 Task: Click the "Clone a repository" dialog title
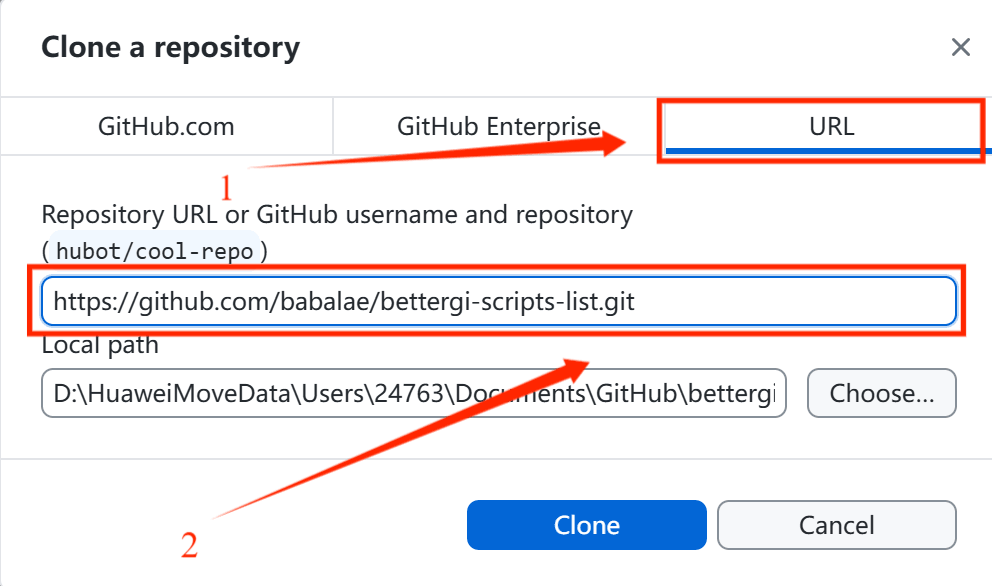click(x=170, y=47)
